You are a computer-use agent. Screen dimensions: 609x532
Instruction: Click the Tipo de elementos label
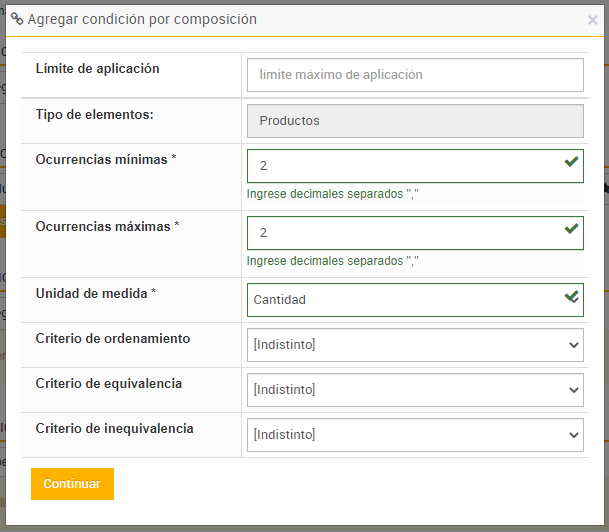point(94,114)
